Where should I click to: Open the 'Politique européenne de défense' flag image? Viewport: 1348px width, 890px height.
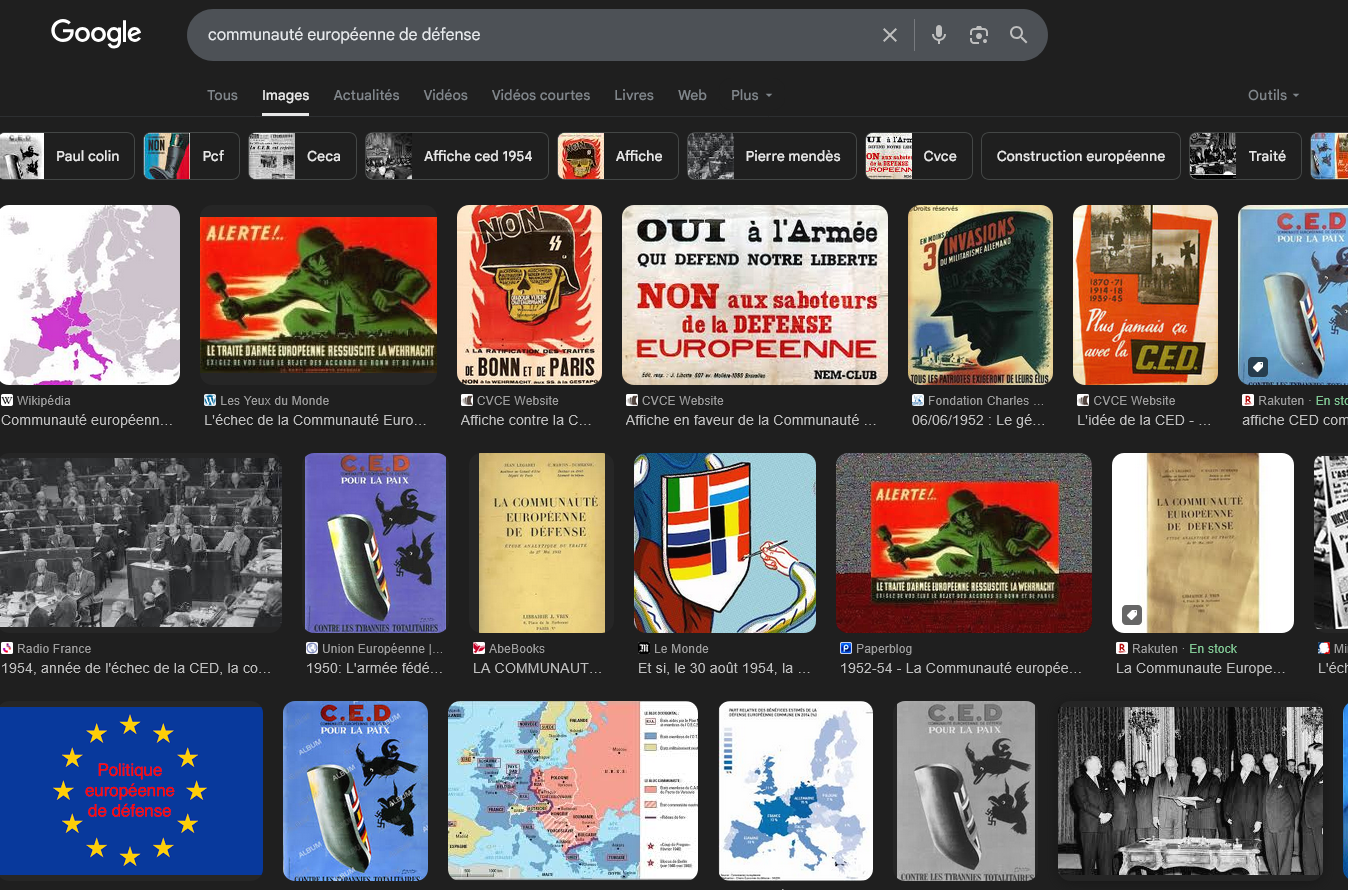coord(131,791)
